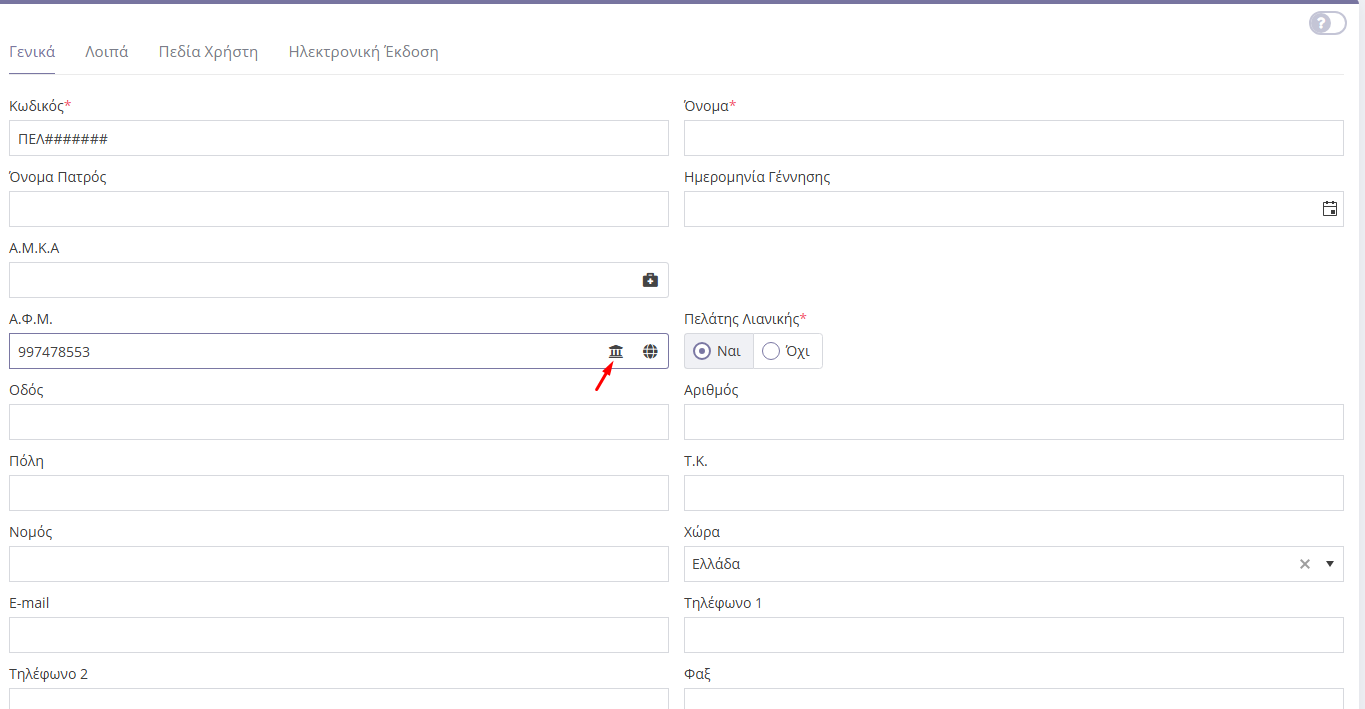Click the Οδός address field
This screenshot has width=1365, height=709.
338,422
